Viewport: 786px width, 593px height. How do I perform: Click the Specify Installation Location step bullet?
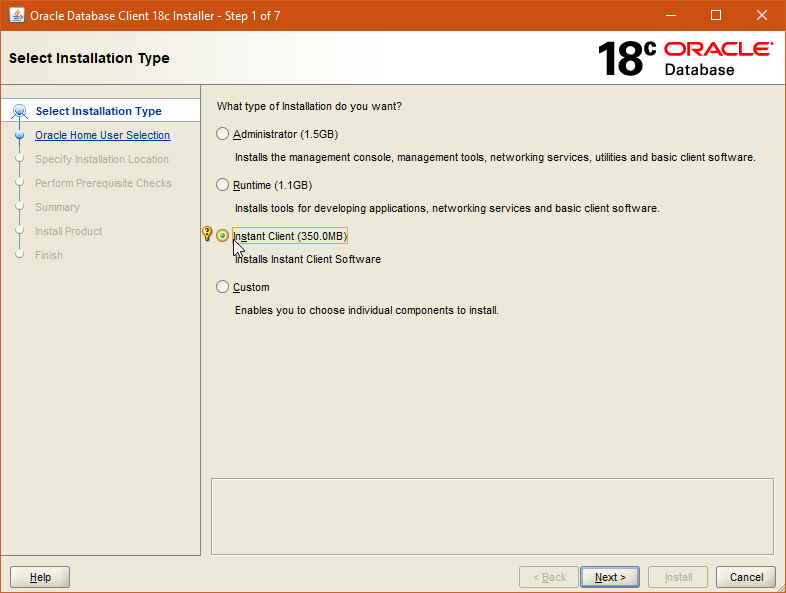(20, 159)
